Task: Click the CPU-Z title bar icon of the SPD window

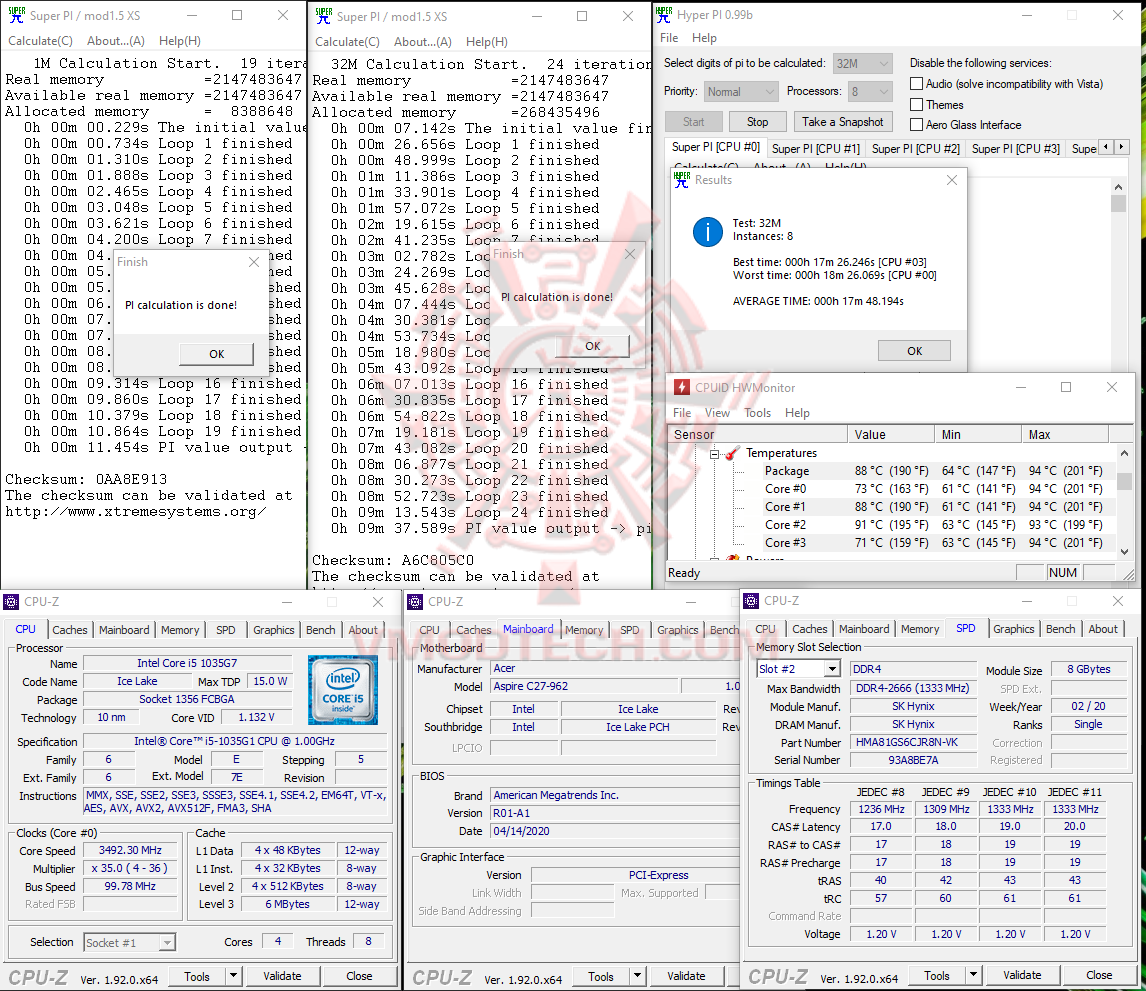Action: [751, 601]
